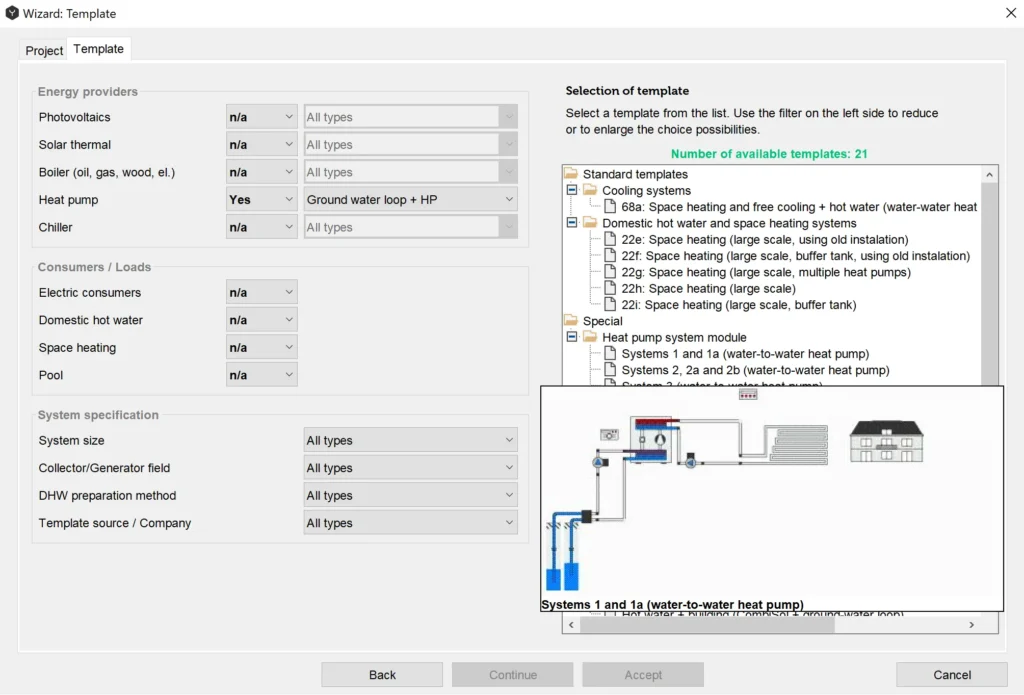
Task: Click the app logo in the title bar
Action: (12, 13)
